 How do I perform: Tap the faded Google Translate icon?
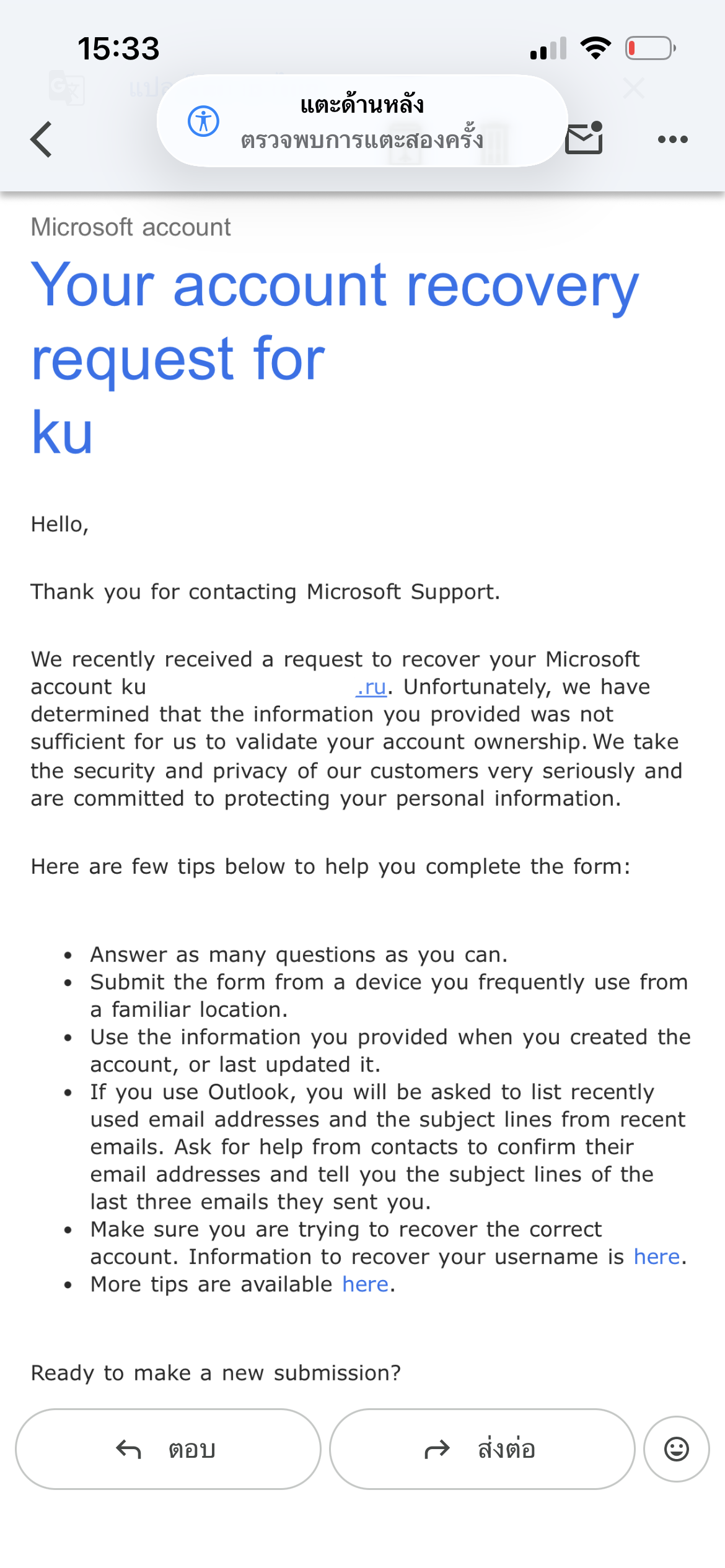click(67, 88)
